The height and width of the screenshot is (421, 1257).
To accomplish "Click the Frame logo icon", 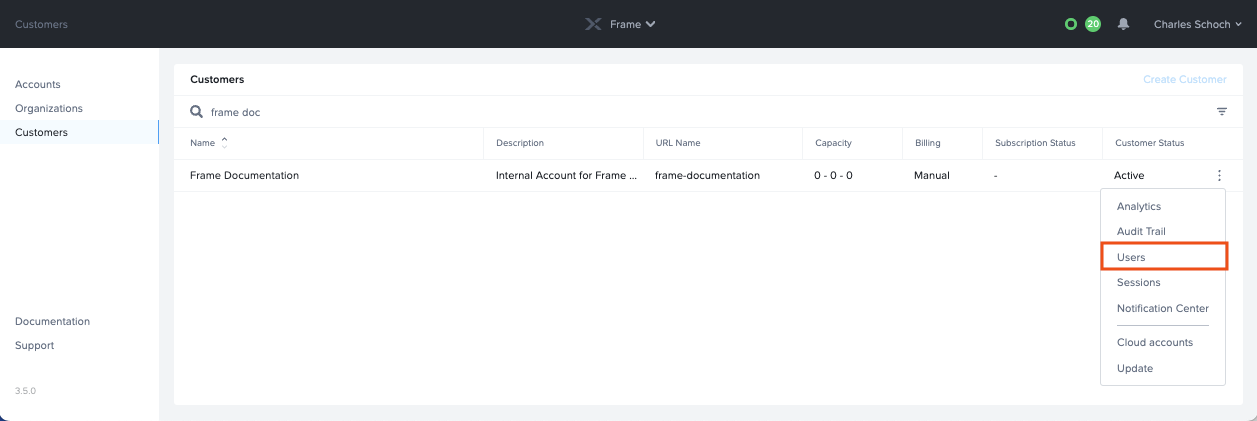I will pos(594,24).
